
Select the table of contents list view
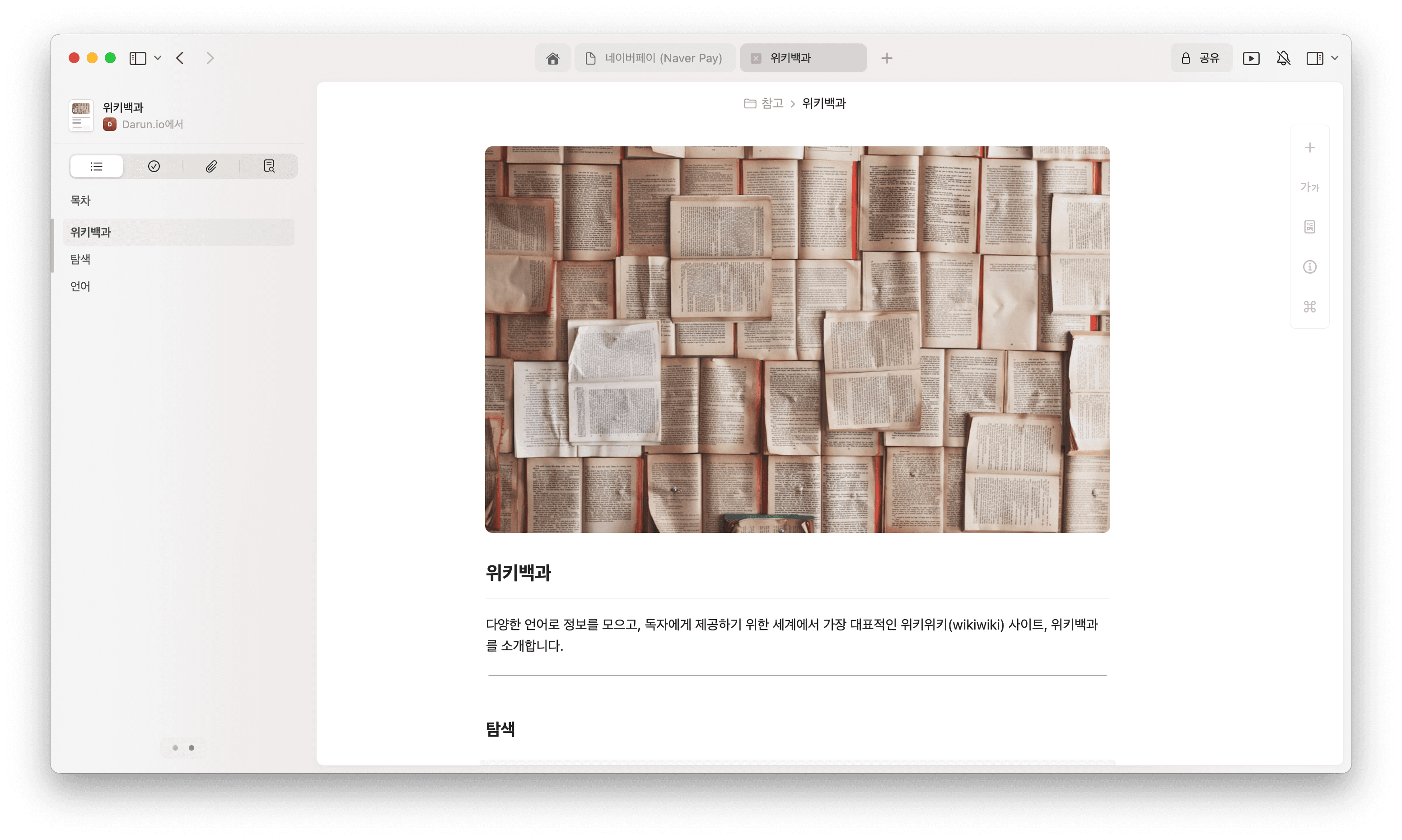(x=96, y=166)
